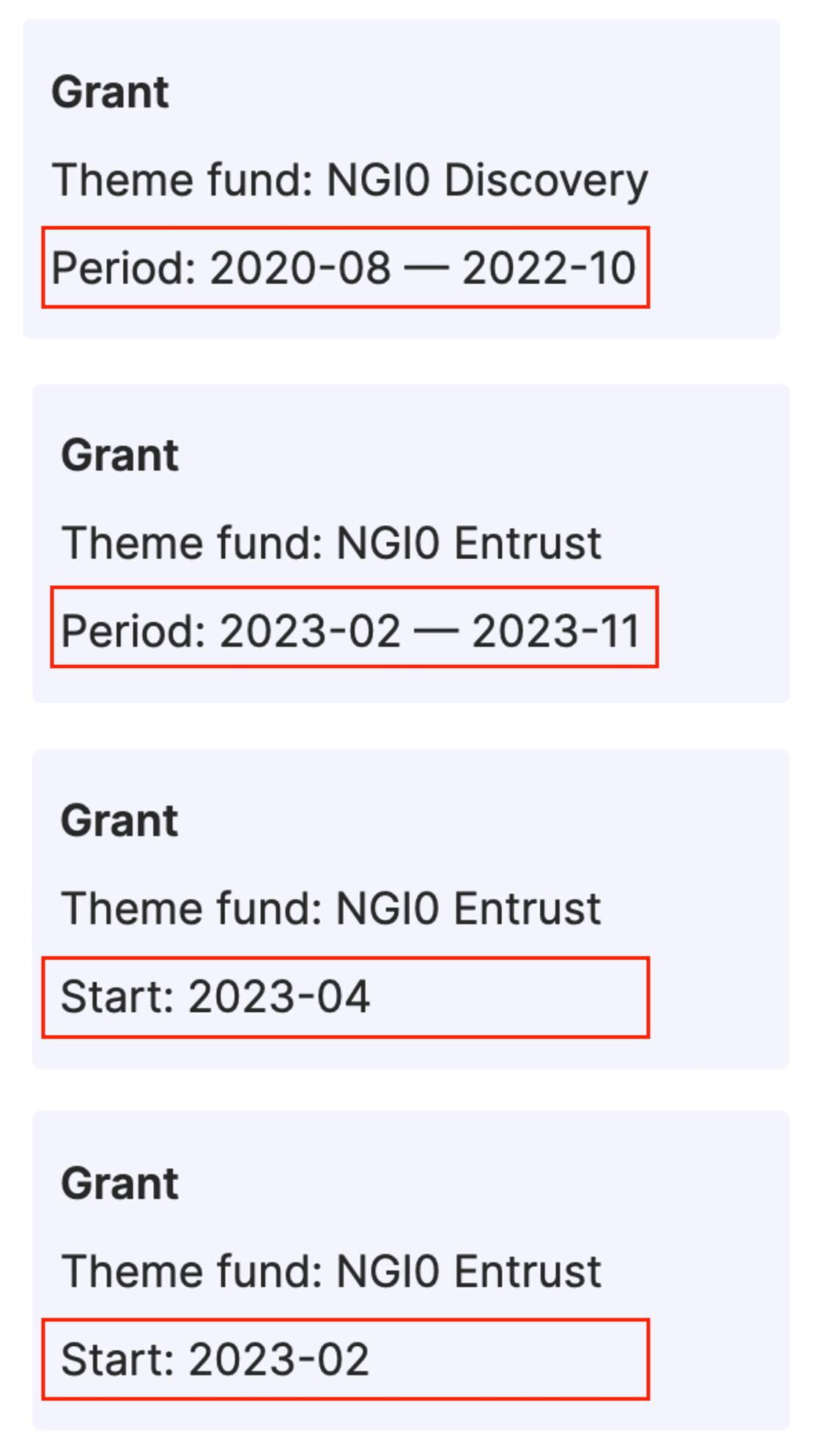Select the Theme fund: NGI0 Discovery text
This screenshot has height=1456, width=822.
[349, 180]
